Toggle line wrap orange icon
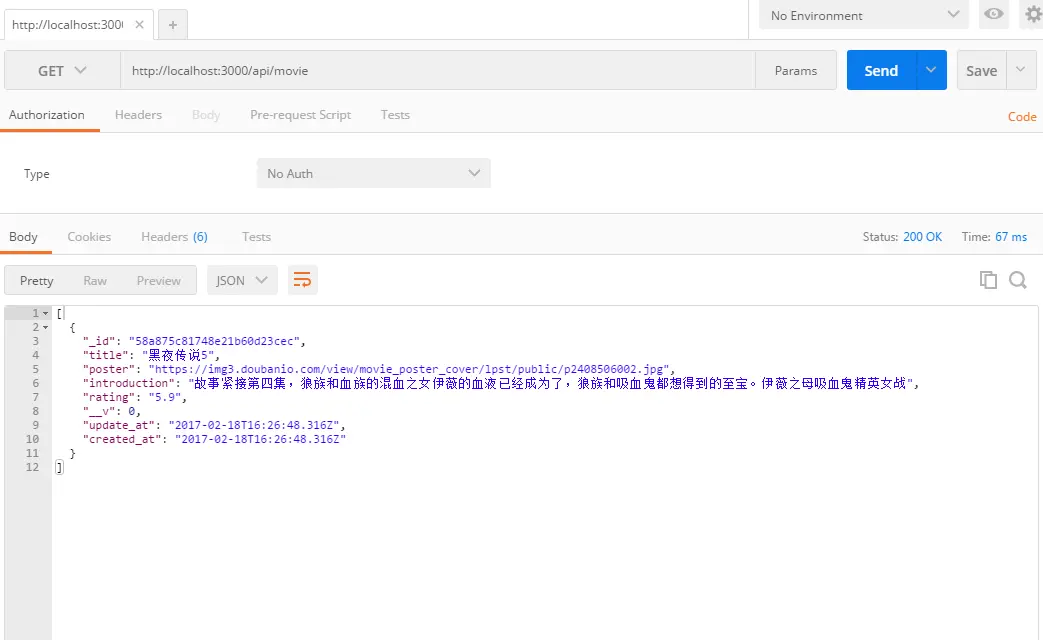1043x640 pixels. click(302, 280)
